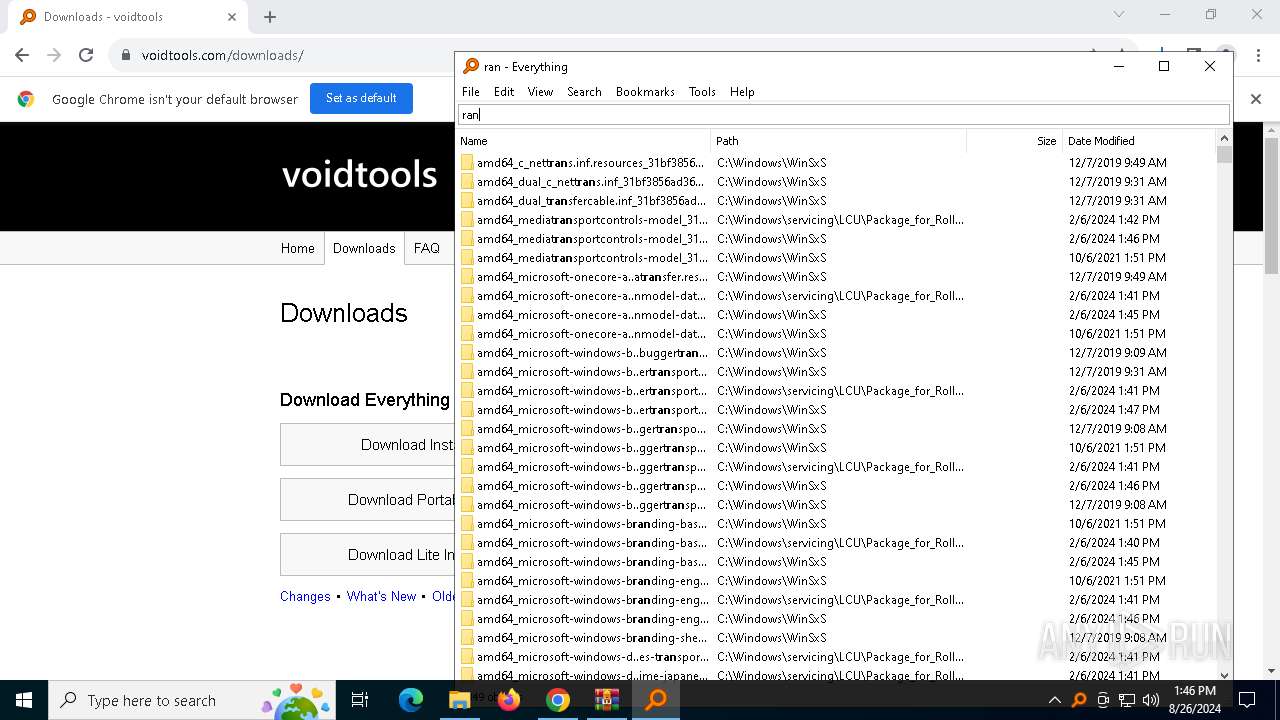Image resolution: width=1280 pixels, height=720 pixels.
Task: Open voidtools FAQ tab
Action: [x=427, y=248]
